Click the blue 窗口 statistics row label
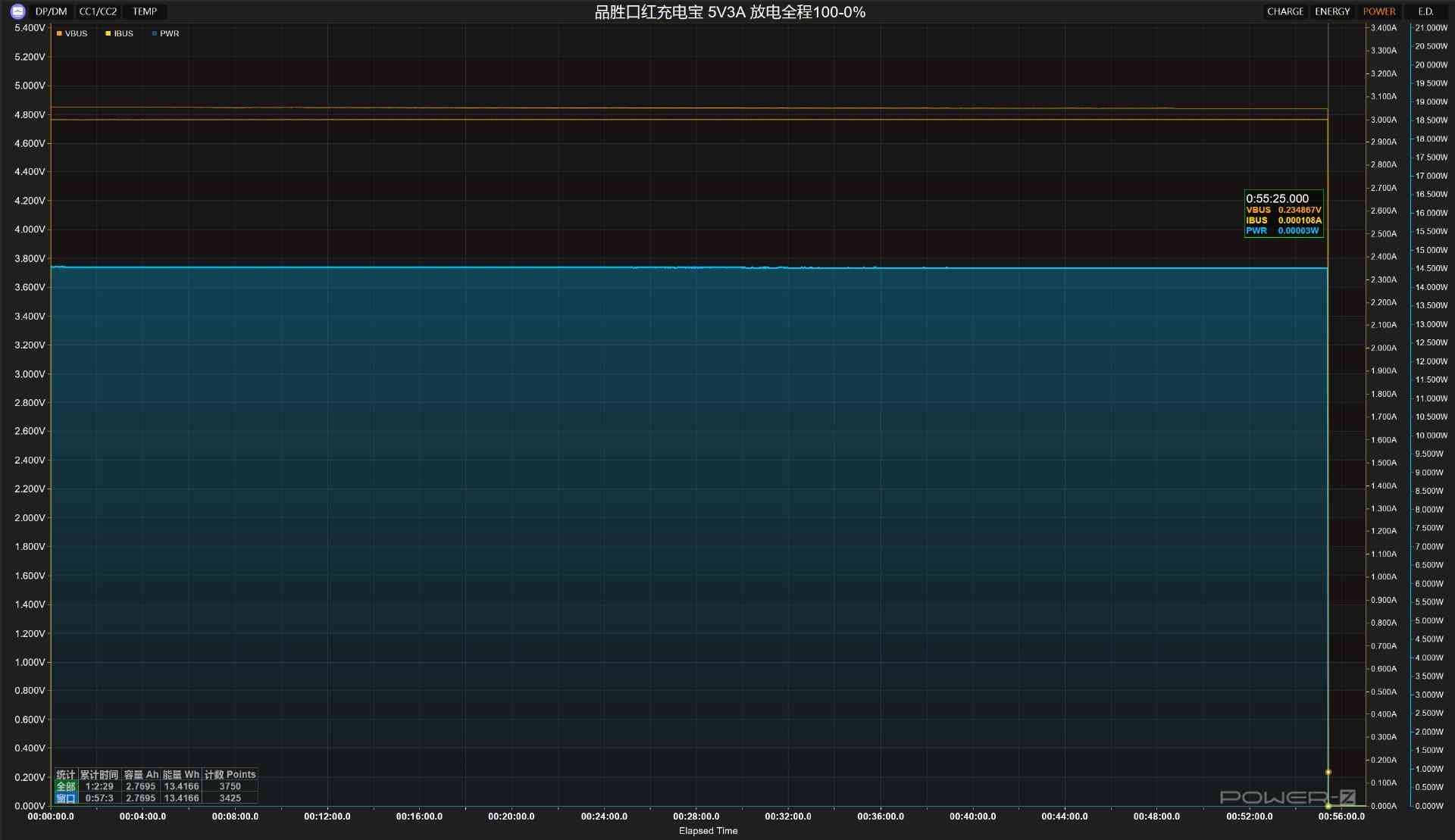Image resolution: width=1455 pixels, height=840 pixels. point(66,798)
